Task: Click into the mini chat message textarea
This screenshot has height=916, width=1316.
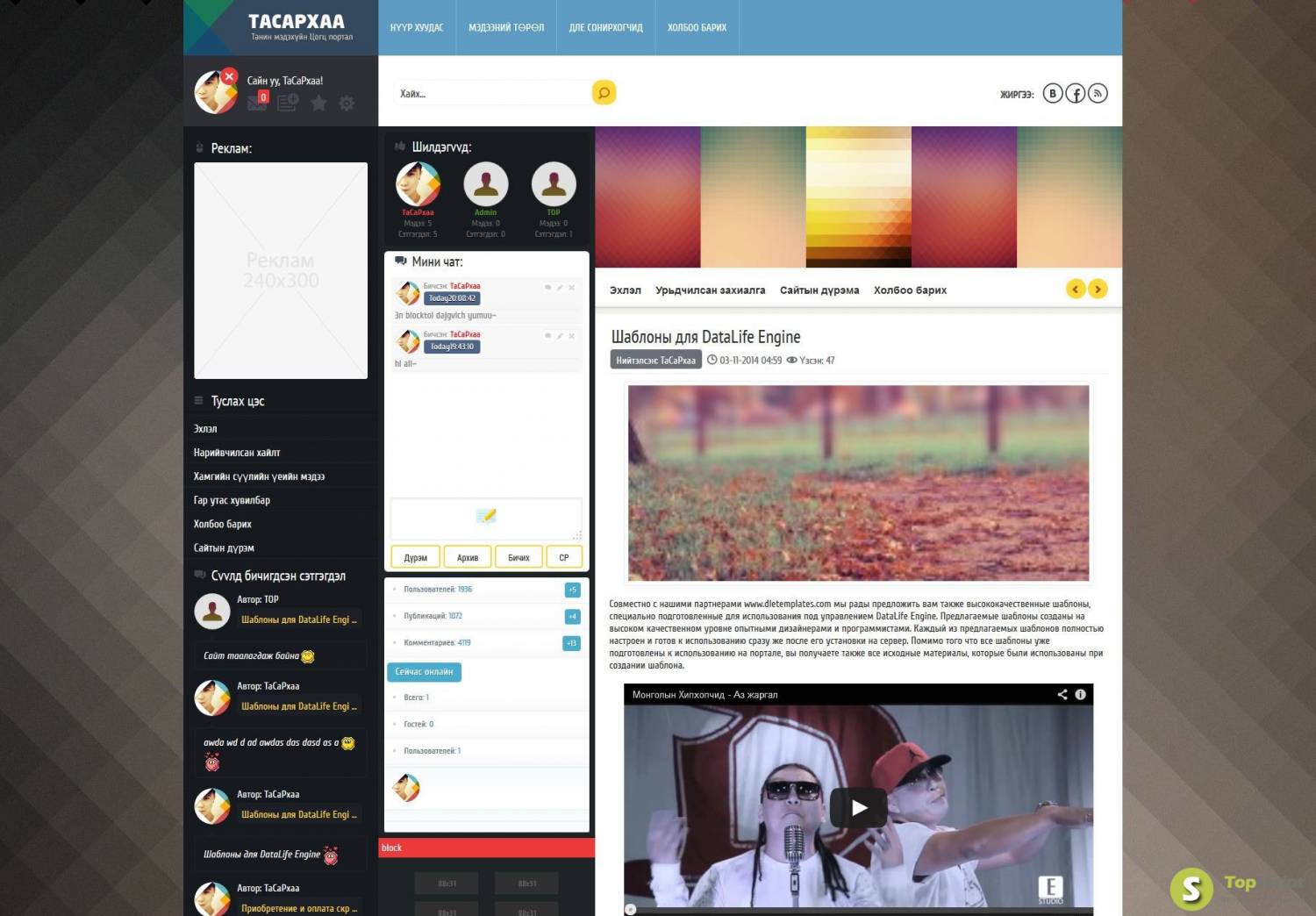Action: click(486, 519)
